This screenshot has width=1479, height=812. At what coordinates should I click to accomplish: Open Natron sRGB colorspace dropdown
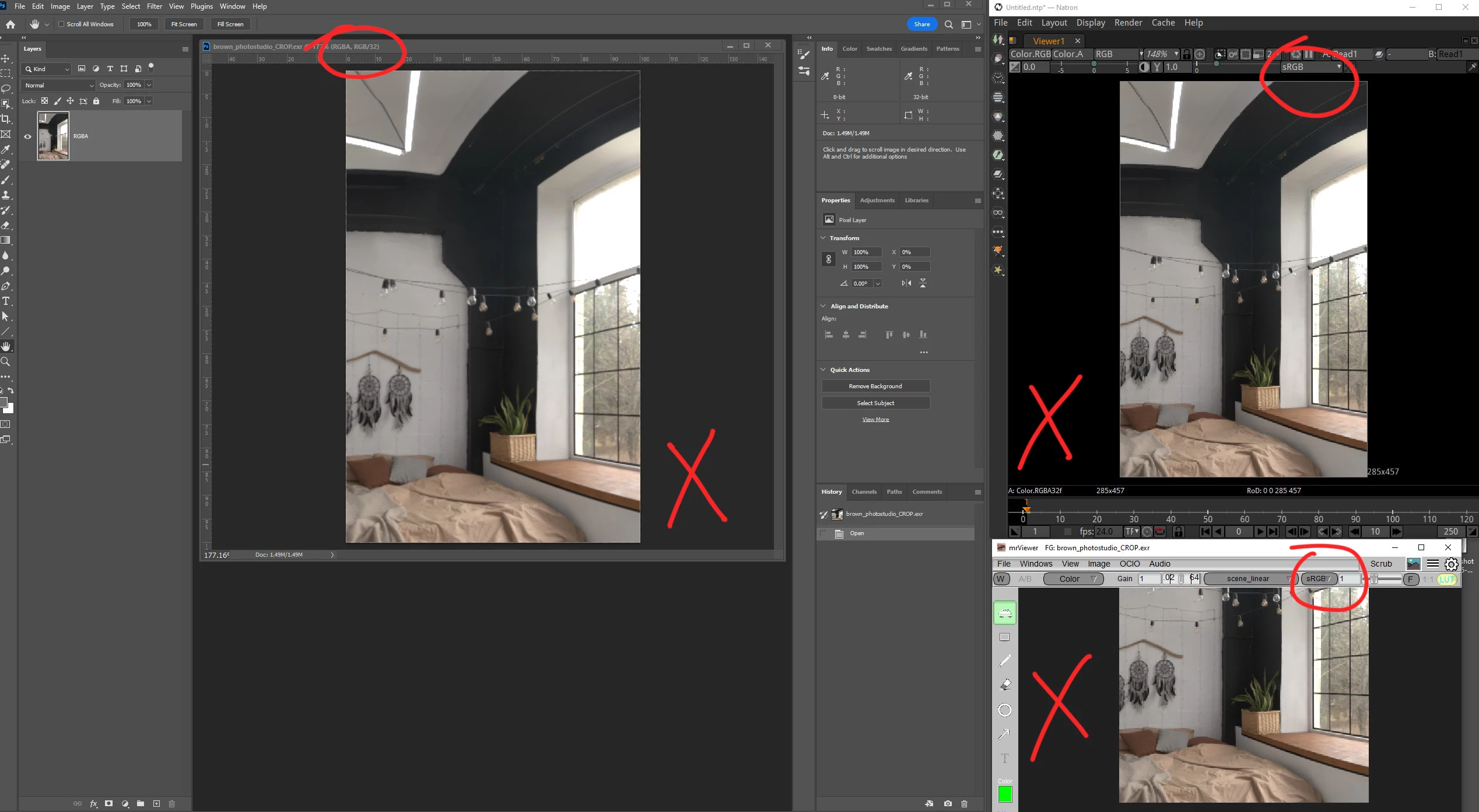(x=1311, y=67)
